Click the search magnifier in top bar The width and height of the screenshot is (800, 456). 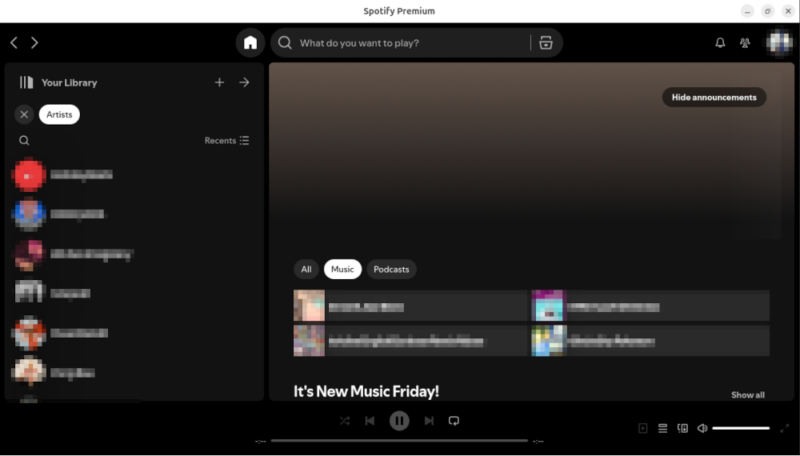coord(285,43)
